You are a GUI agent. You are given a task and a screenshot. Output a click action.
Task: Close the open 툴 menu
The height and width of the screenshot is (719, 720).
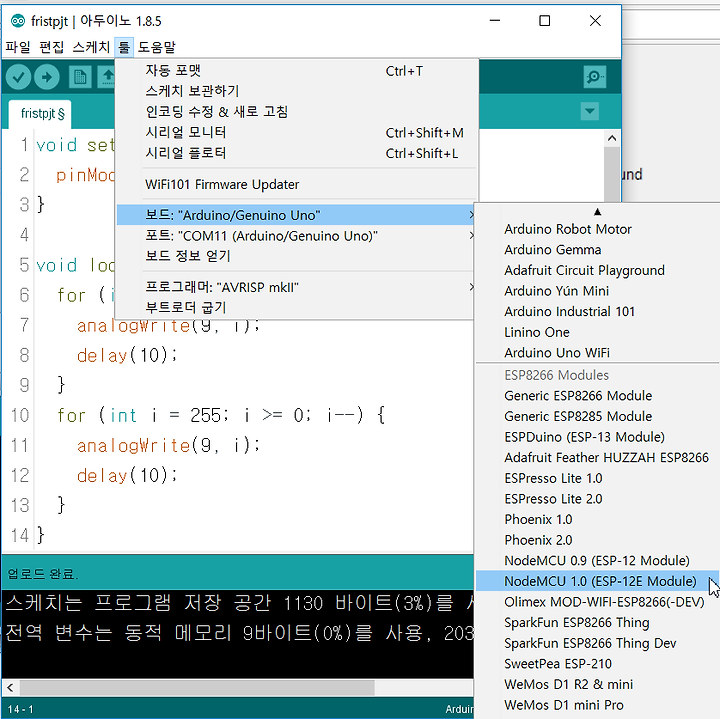click(x=124, y=47)
